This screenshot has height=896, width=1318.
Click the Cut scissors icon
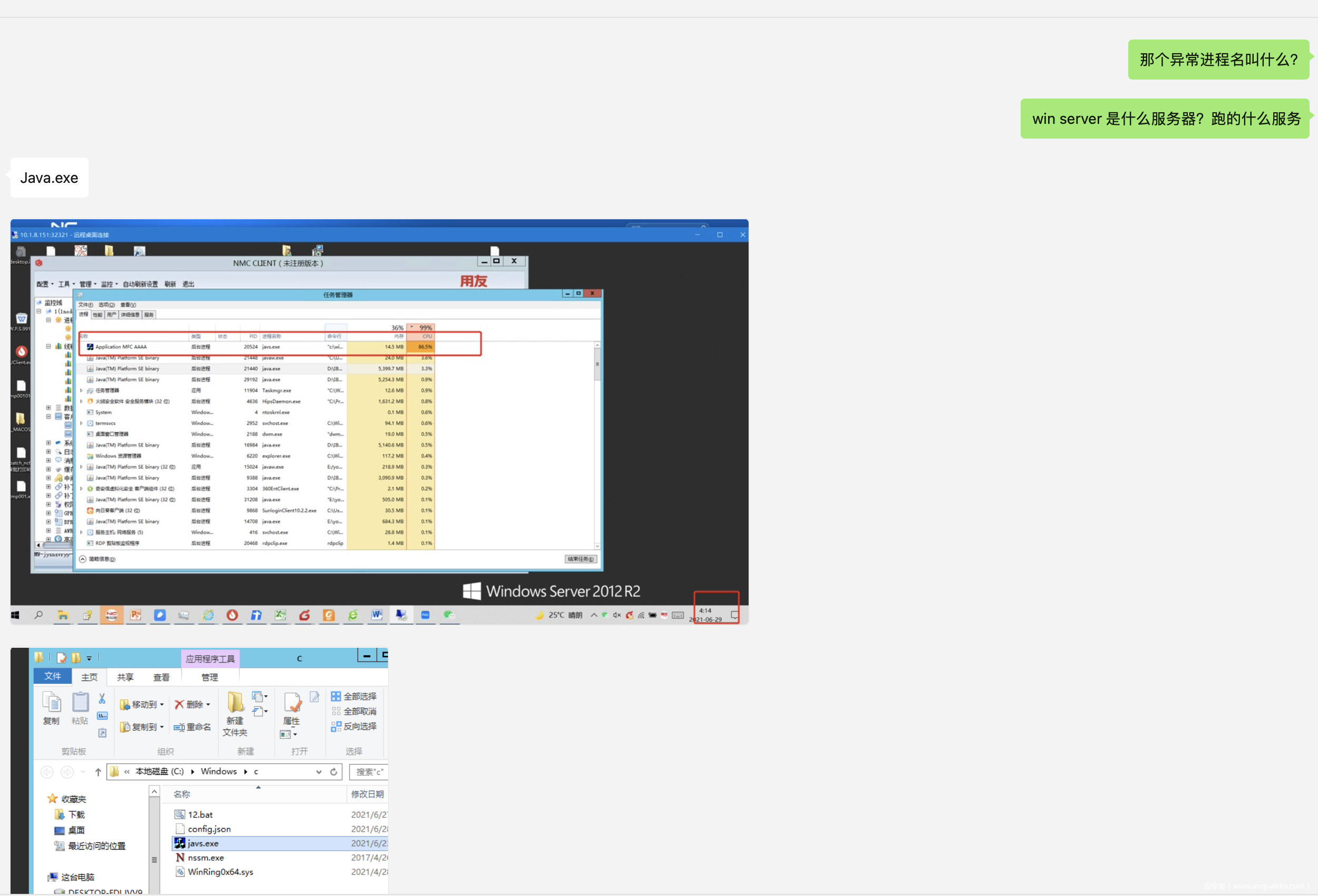pyautogui.click(x=102, y=699)
